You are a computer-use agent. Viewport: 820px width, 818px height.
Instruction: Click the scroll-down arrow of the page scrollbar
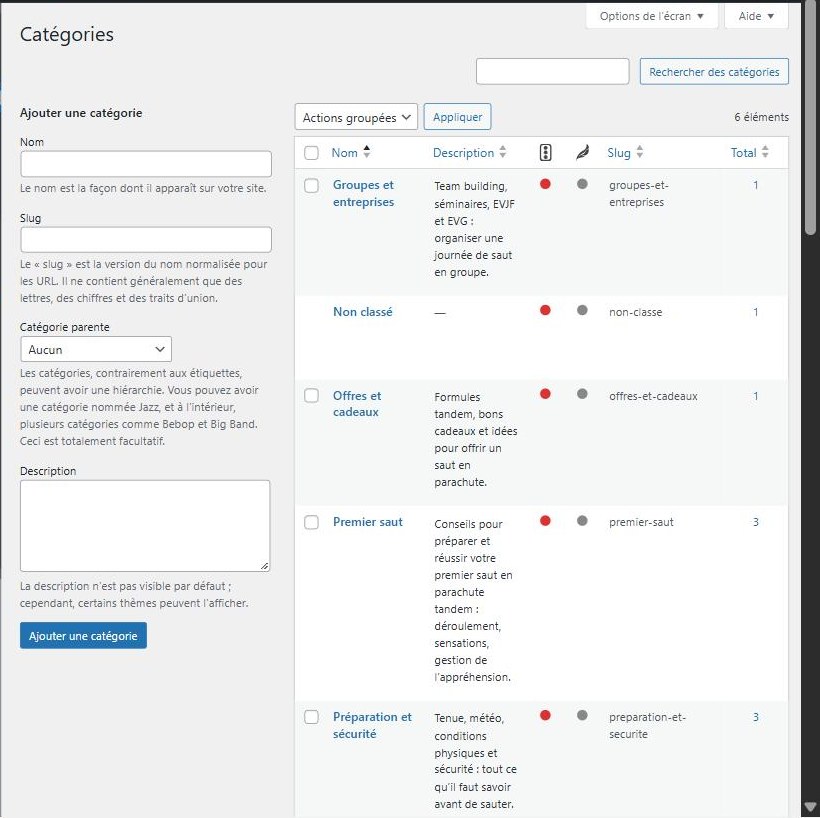click(811, 806)
